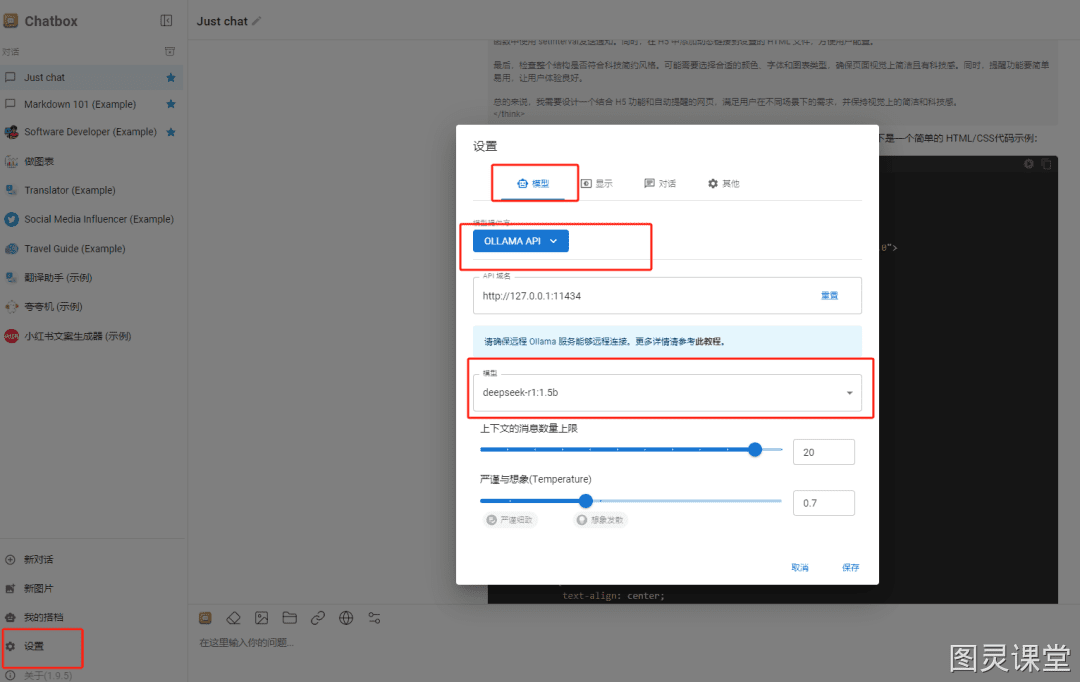Image resolution: width=1080 pixels, height=682 pixels.
Task: Unstar the Just chat conversation
Action: coord(171,77)
